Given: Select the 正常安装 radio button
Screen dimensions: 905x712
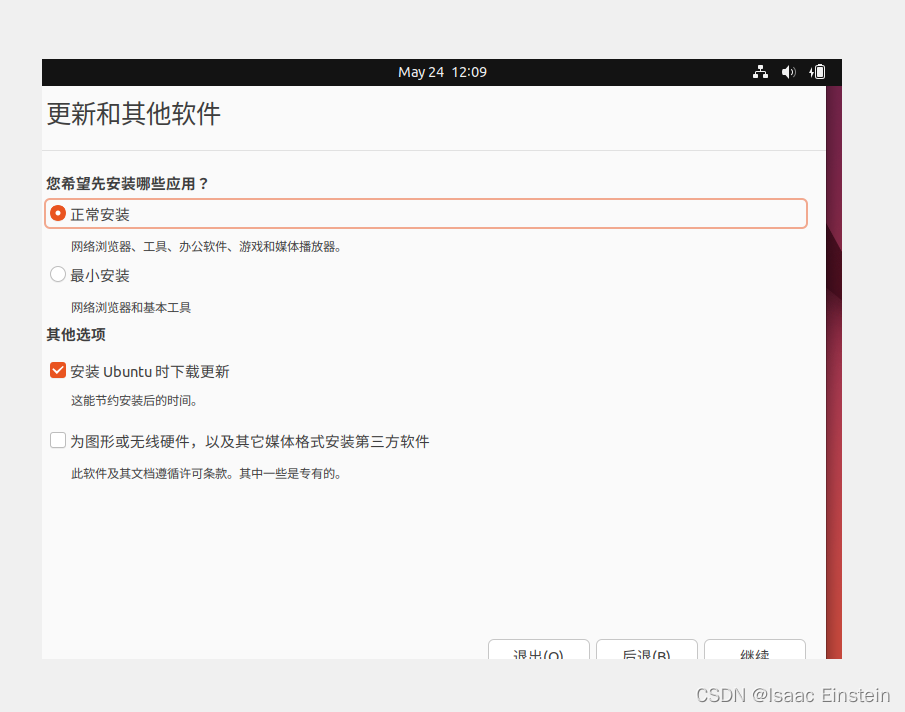Looking at the screenshot, I should click(58, 213).
